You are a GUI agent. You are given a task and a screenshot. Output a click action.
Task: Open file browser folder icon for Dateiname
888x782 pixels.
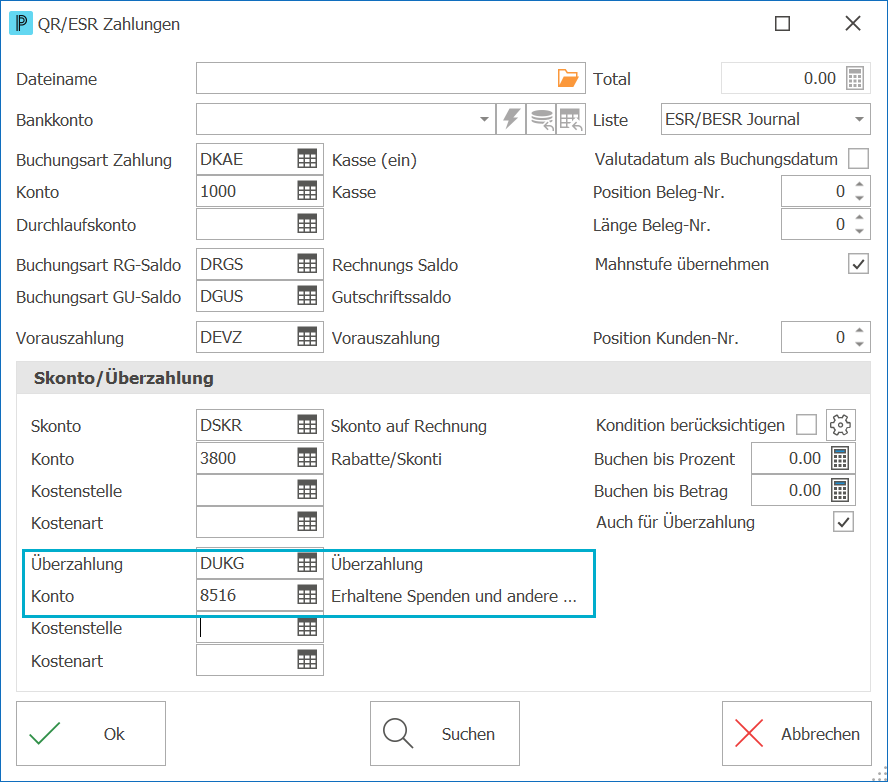567,78
